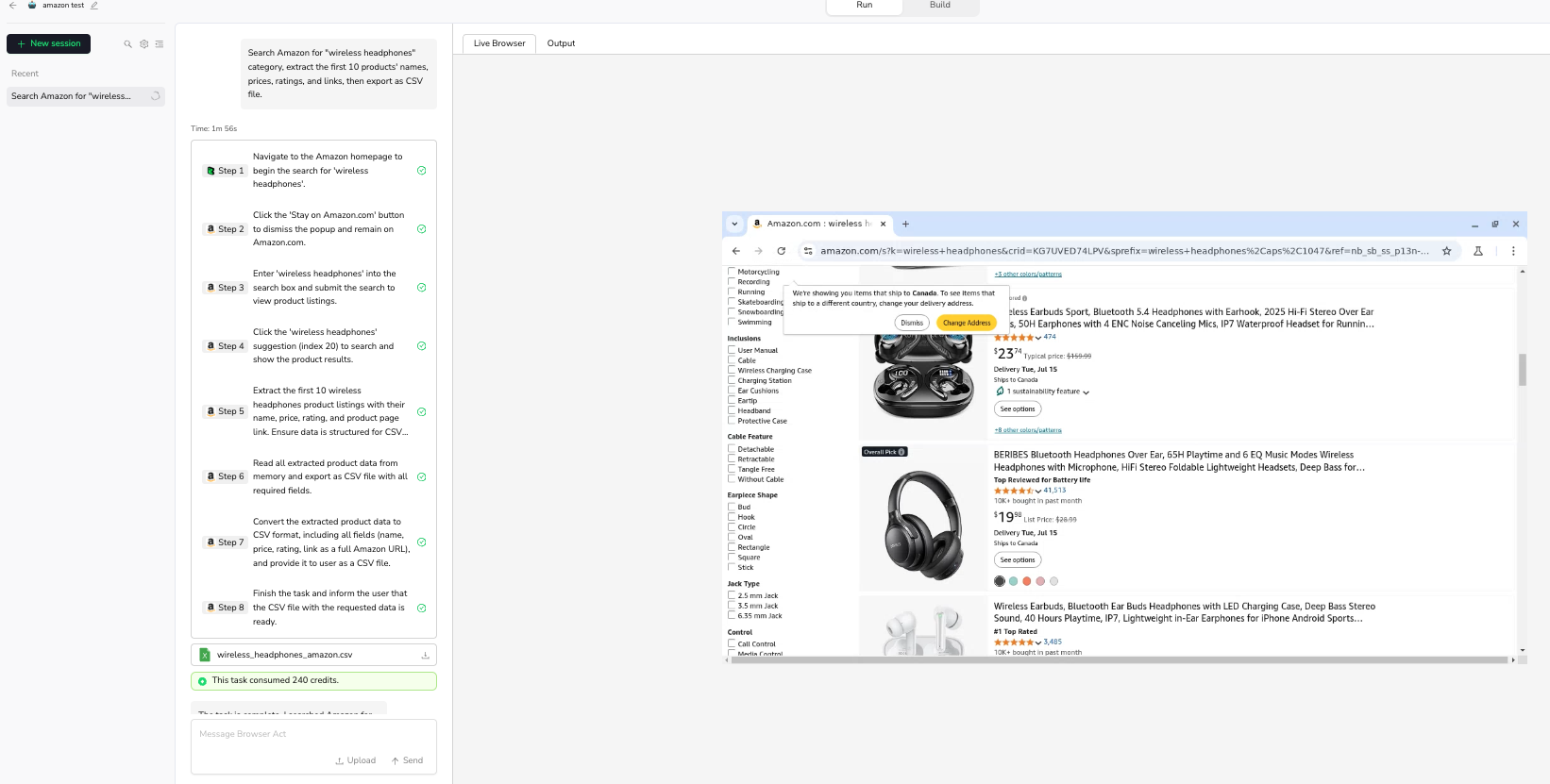
Task: Open session settings gear icon
Action: (x=144, y=44)
